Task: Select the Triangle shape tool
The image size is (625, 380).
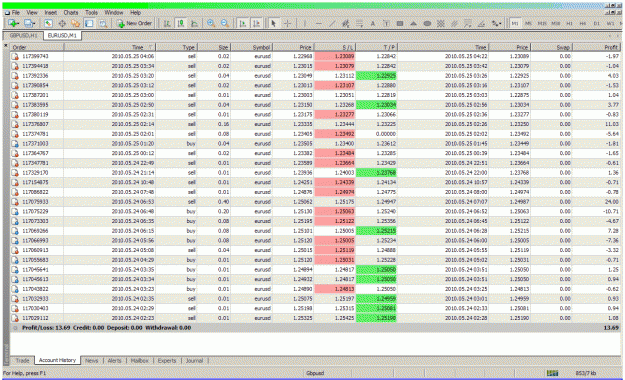Action: click(x=413, y=24)
